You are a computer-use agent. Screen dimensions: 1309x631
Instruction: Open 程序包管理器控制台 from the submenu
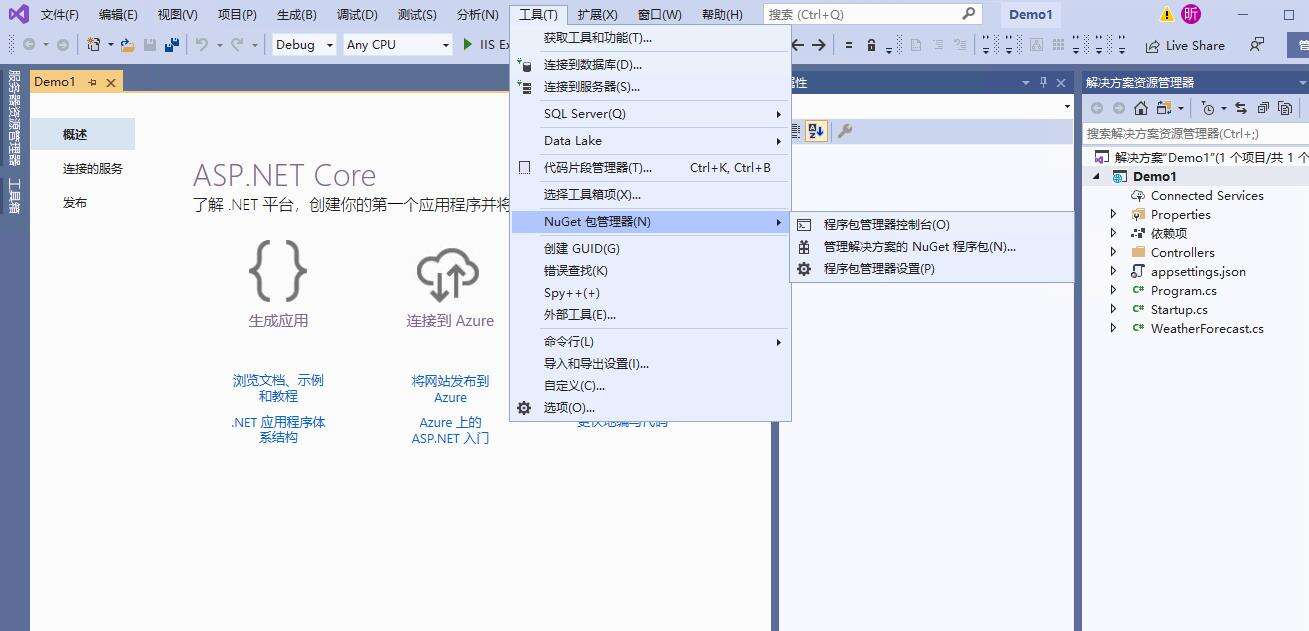click(x=886, y=225)
